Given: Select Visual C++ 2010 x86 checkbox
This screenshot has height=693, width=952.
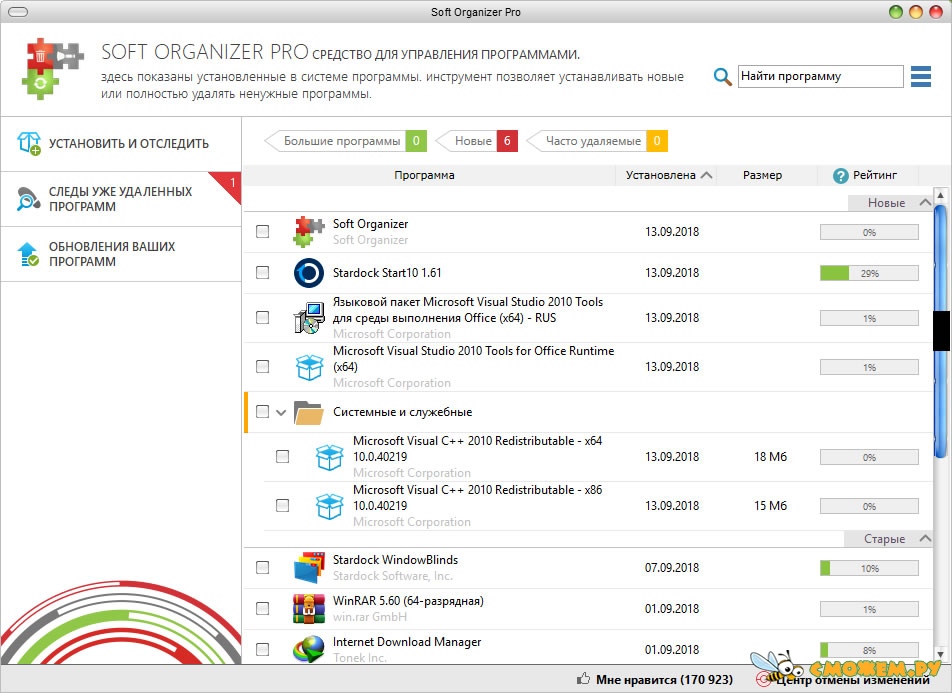Looking at the screenshot, I should tap(282, 506).
